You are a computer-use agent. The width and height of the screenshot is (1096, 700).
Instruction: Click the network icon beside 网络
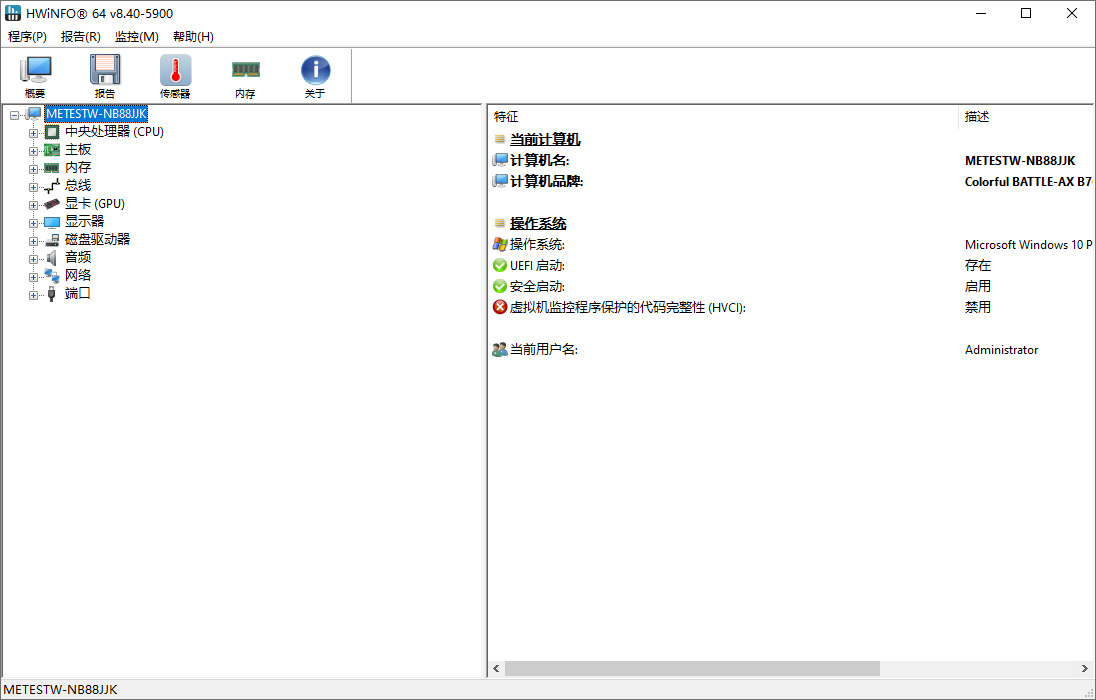50,274
